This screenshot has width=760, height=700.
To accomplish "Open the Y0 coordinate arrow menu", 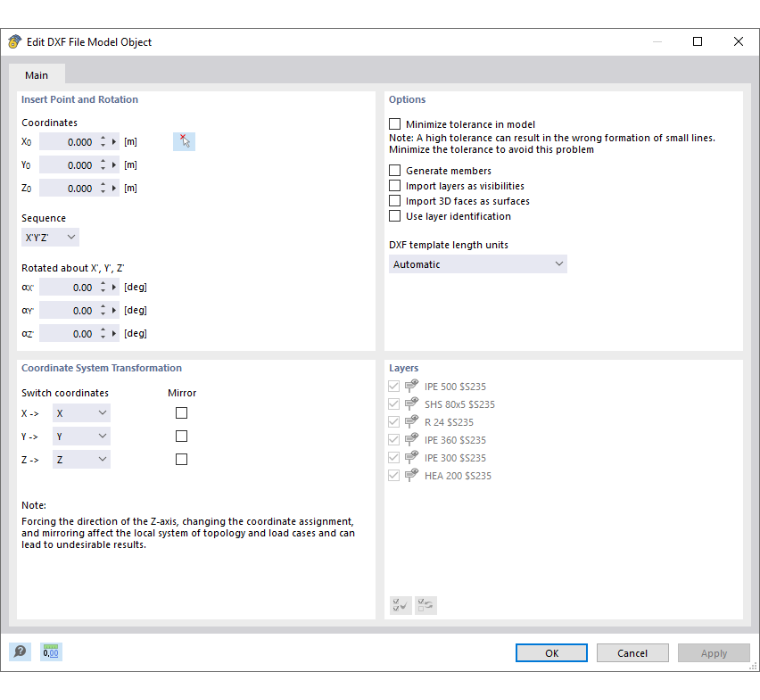I will [x=114, y=165].
